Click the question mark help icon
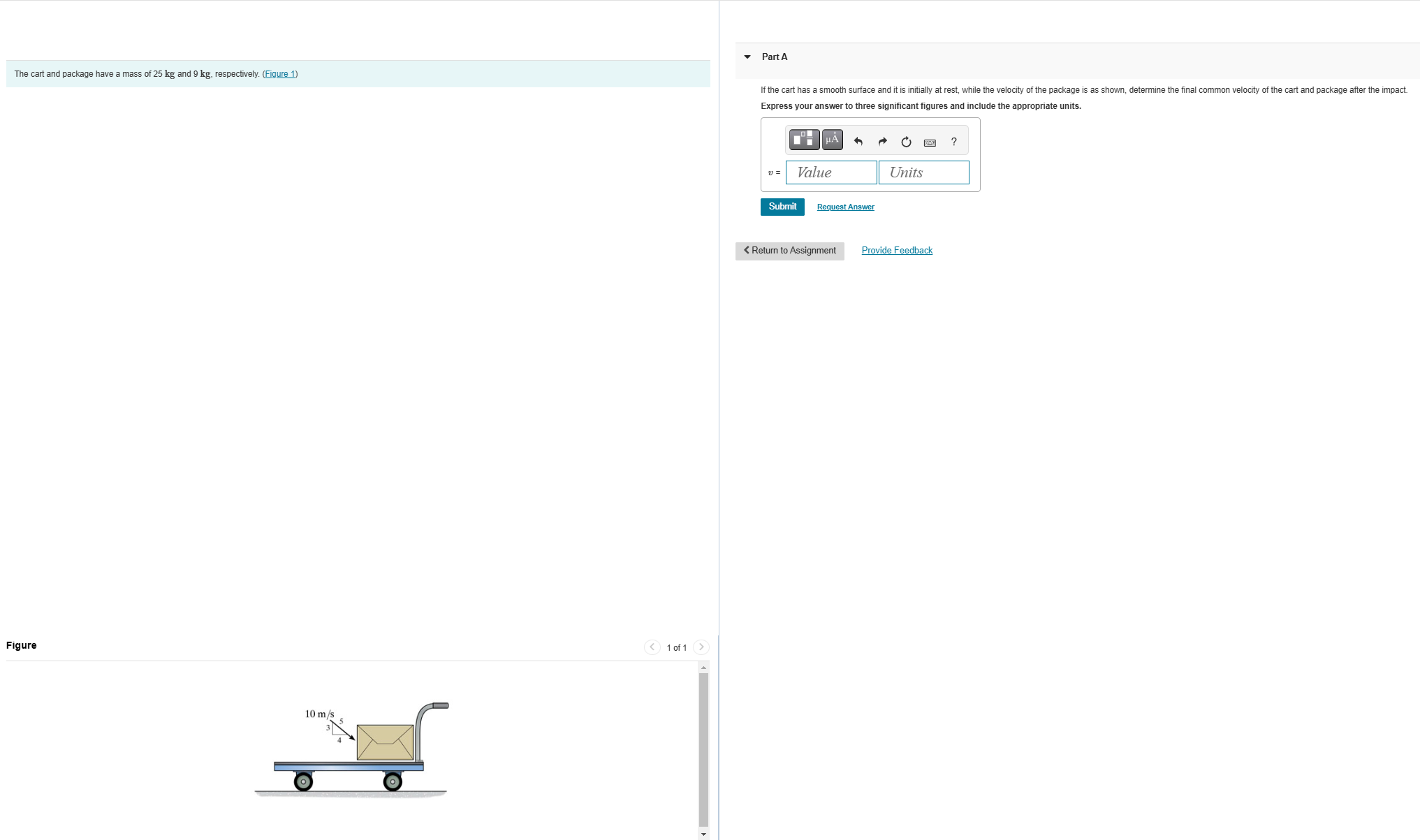1420x840 pixels. click(953, 141)
